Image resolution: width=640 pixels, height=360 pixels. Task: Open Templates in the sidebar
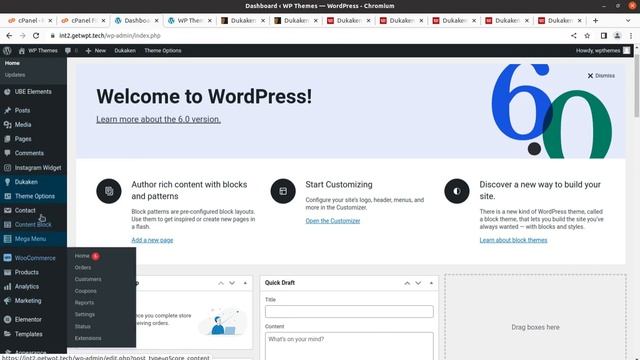[x=29, y=334]
